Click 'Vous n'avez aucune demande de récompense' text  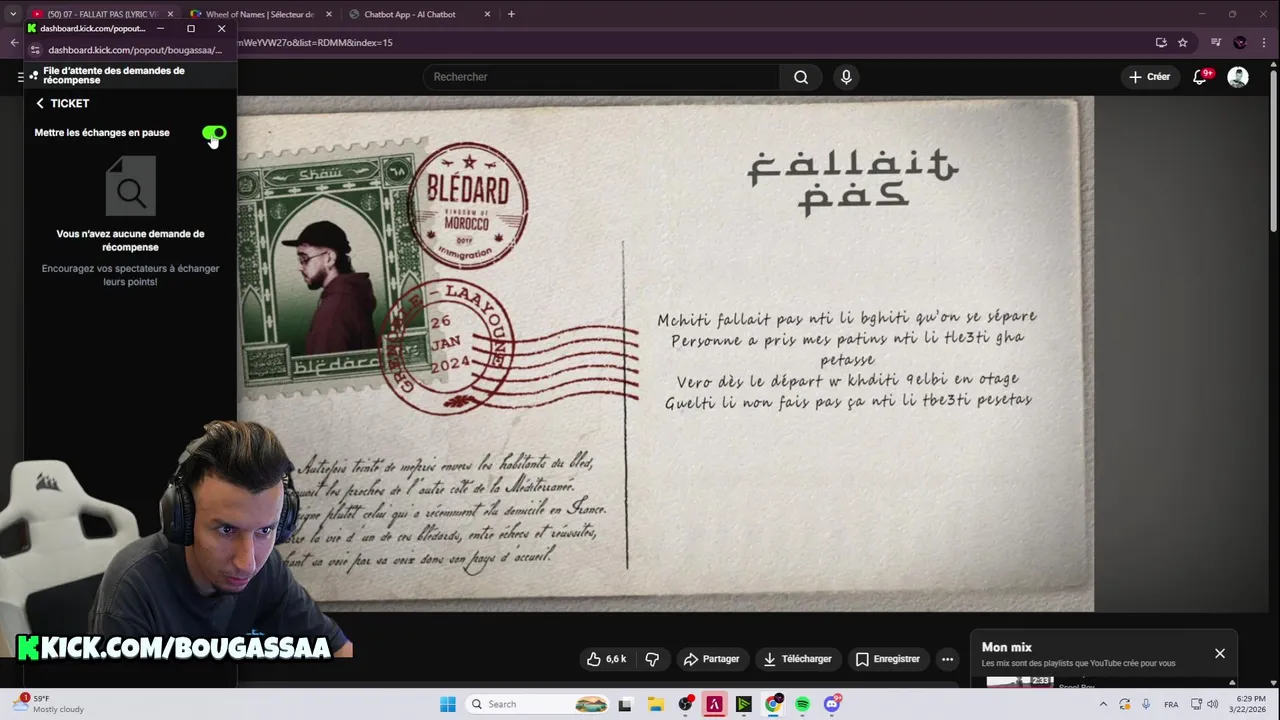(x=131, y=240)
